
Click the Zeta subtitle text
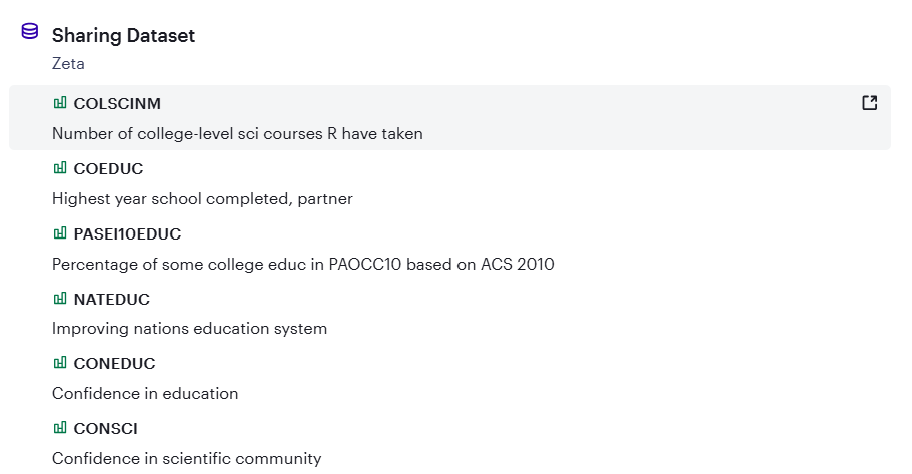(69, 64)
